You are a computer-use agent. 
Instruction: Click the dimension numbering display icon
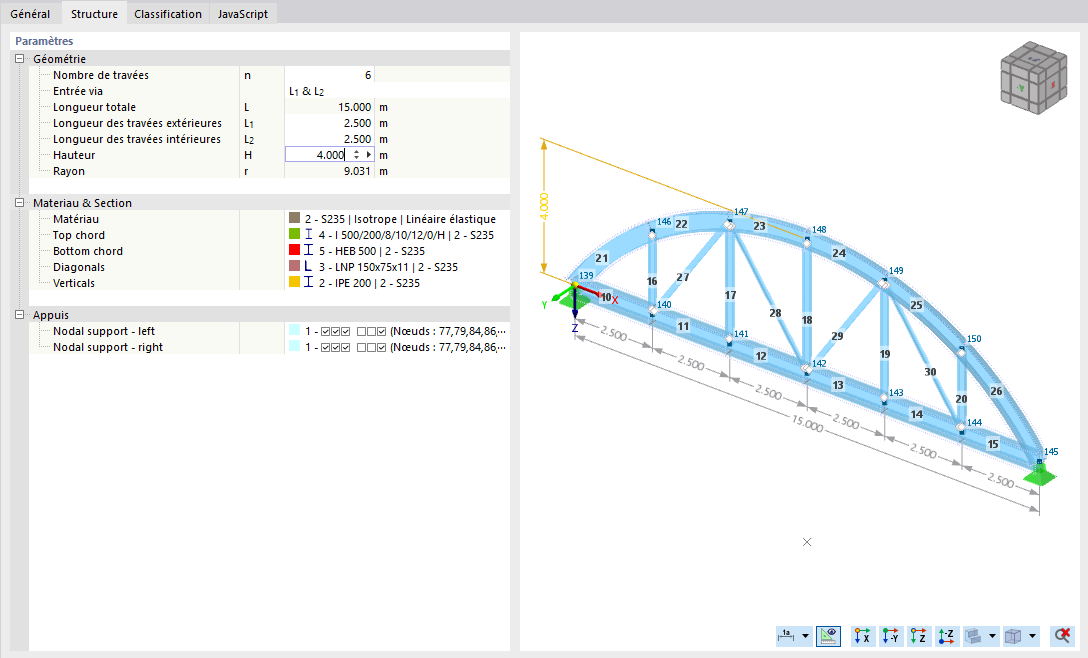tap(786, 635)
